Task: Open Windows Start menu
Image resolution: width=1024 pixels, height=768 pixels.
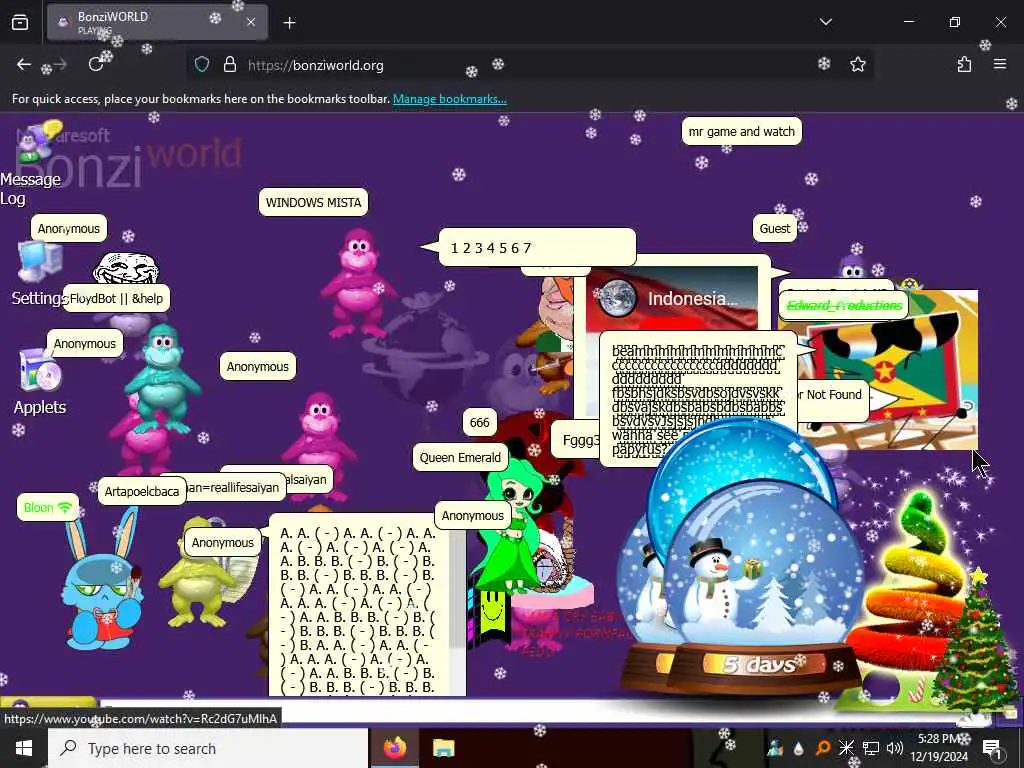Action: (x=24, y=748)
